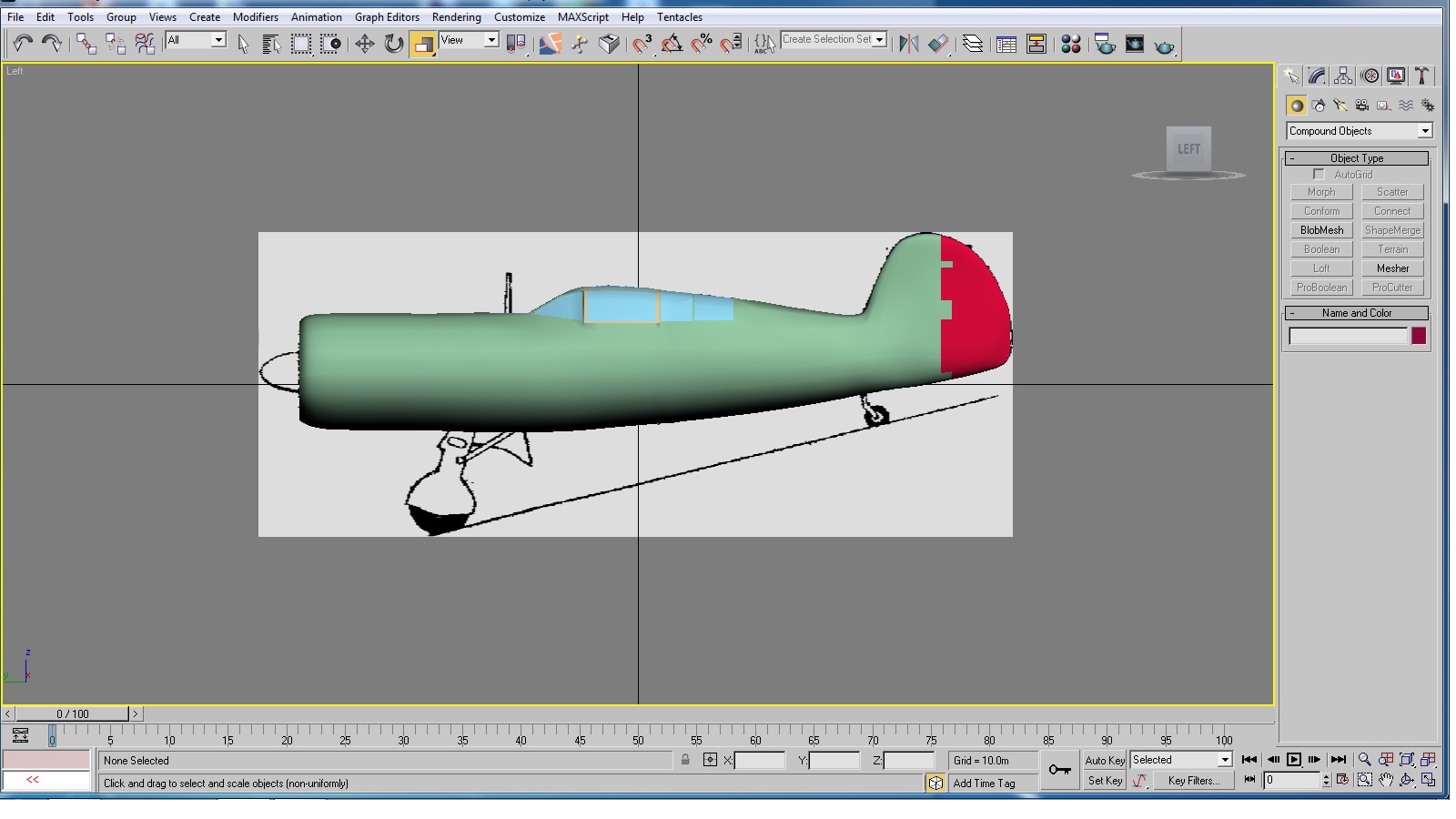Click the BlobMesh button

coord(1321,230)
